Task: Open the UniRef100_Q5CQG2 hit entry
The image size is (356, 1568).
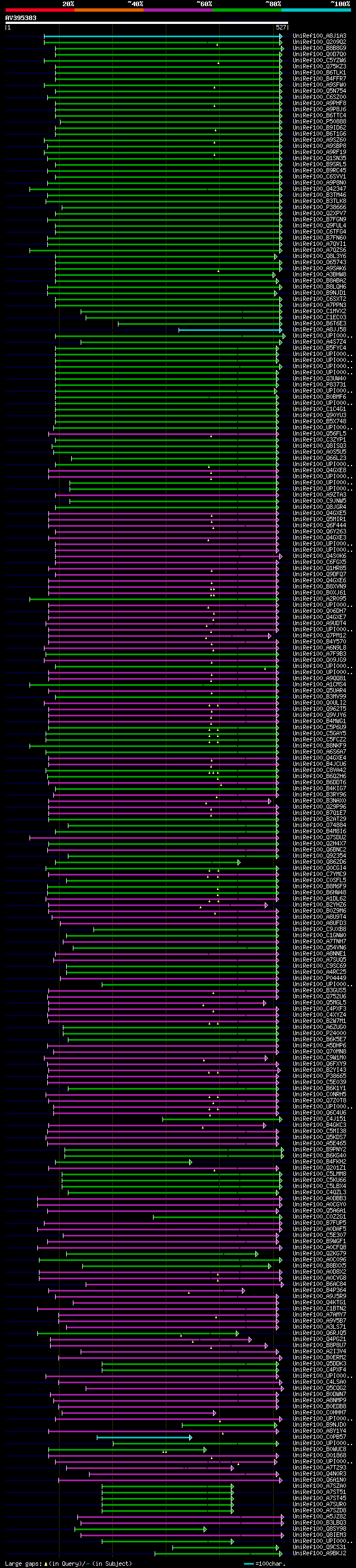Action: tap(319, 1388)
